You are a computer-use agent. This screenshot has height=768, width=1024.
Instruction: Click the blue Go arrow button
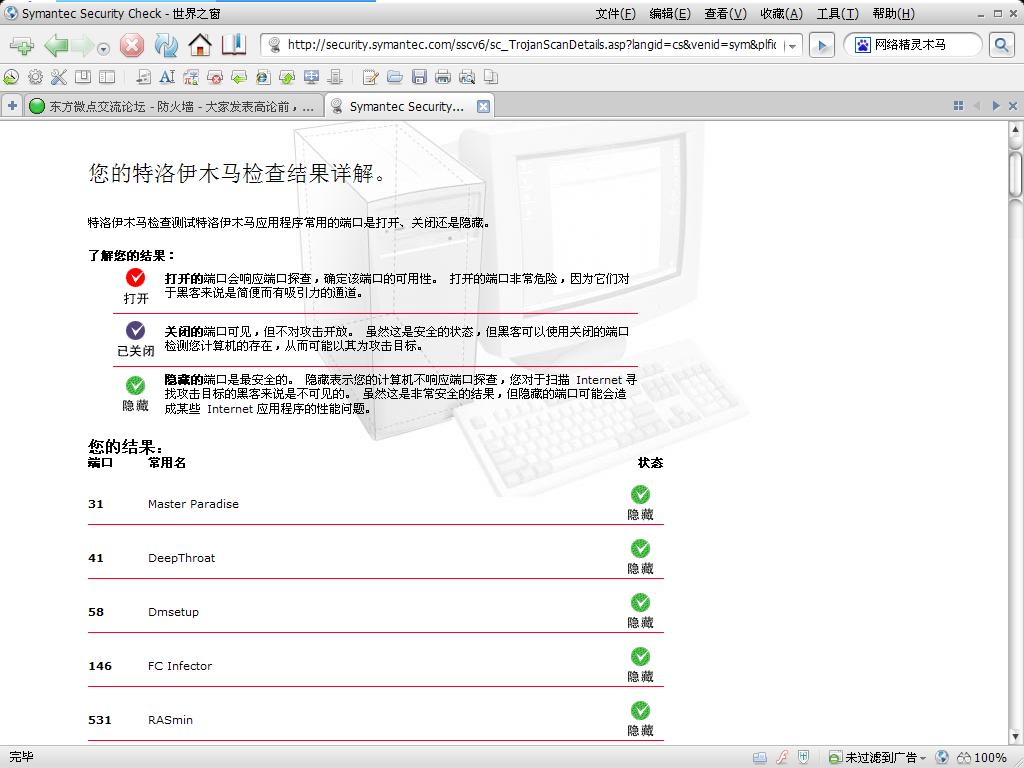[x=822, y=45]
